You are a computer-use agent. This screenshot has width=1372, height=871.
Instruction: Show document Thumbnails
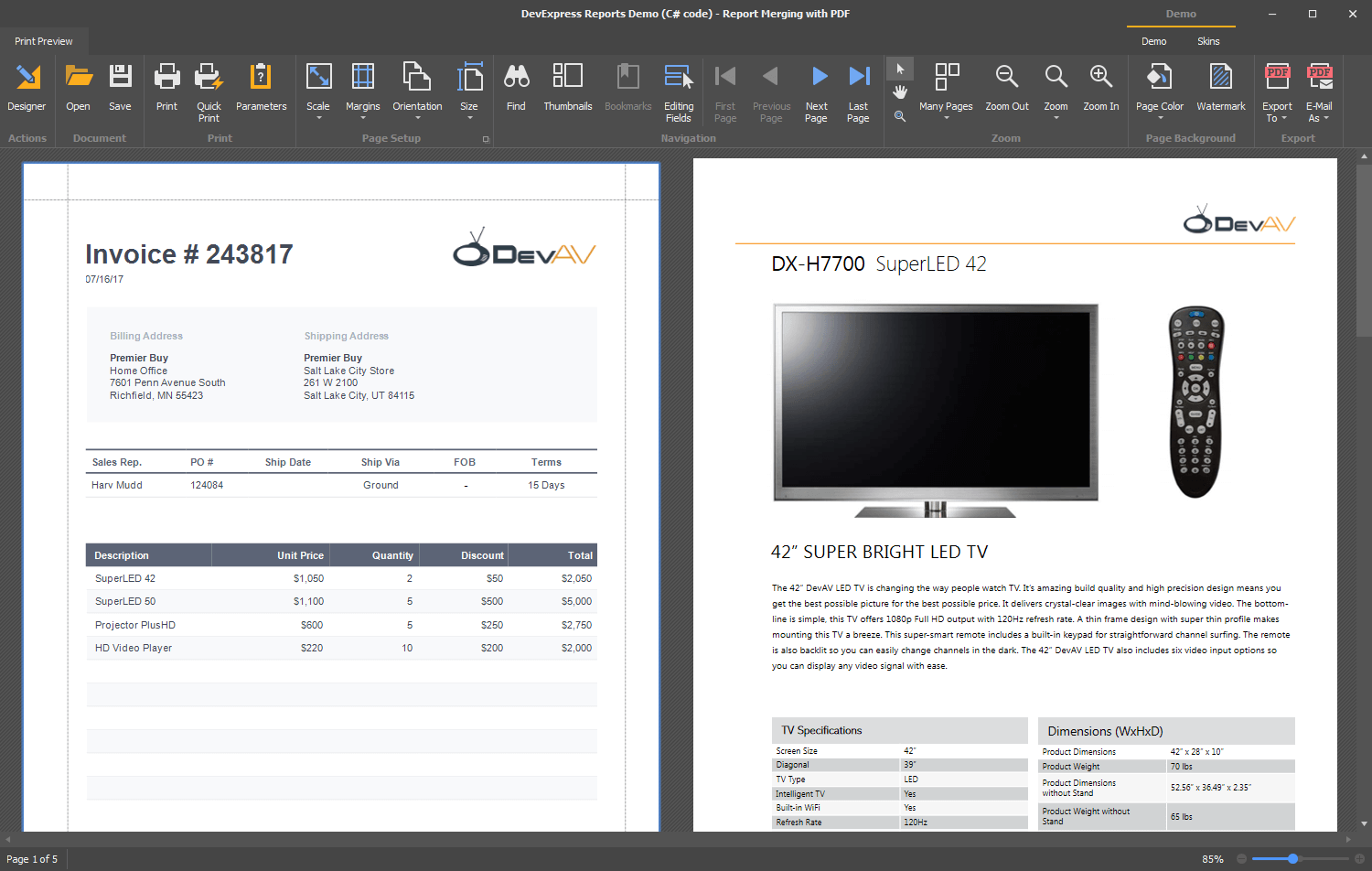(567, 89)
